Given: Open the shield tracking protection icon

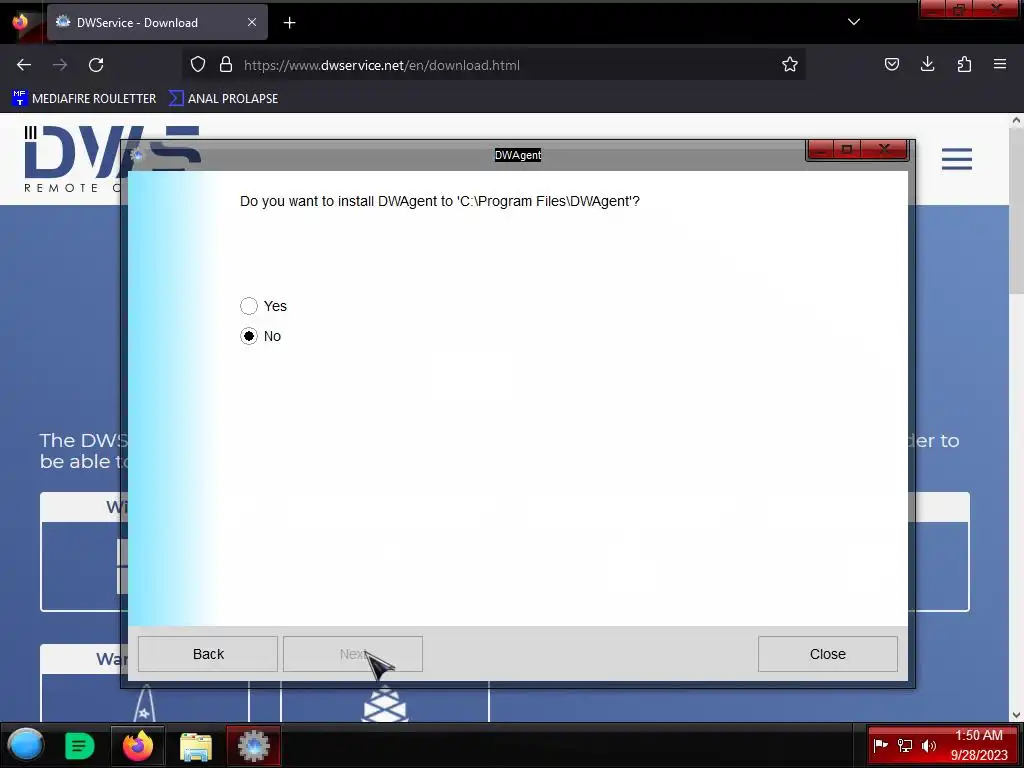Looking at the screenshot, I should [198, 65].
